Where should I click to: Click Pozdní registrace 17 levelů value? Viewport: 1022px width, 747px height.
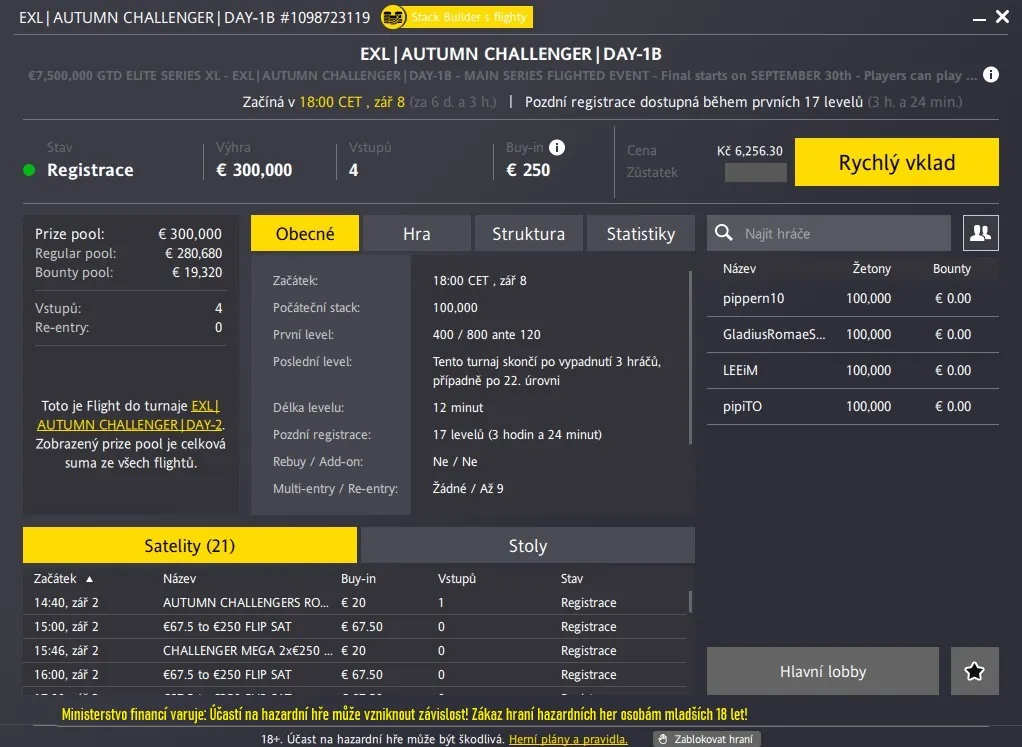point(517,435)
